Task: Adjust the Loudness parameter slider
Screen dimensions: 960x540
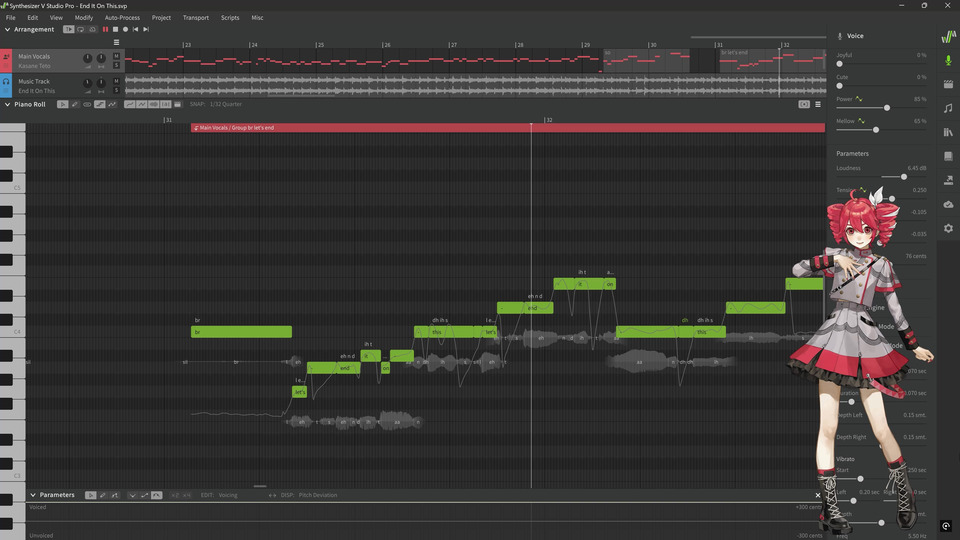Action: coord(881,177)
